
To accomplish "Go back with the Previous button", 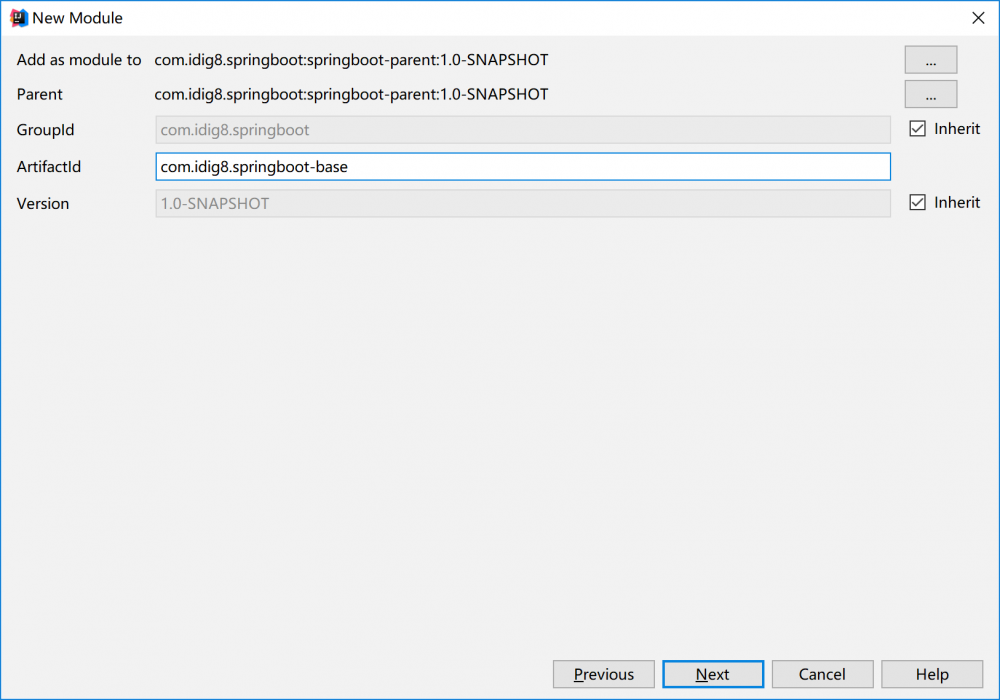I will [x=603, y=674].
